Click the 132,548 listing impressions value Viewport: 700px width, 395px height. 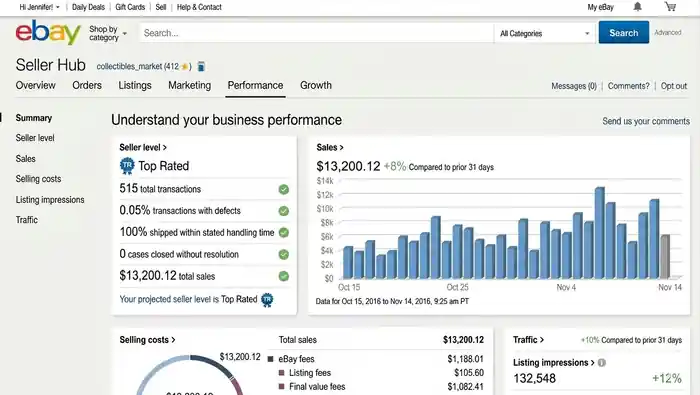(x=534, y=378)
